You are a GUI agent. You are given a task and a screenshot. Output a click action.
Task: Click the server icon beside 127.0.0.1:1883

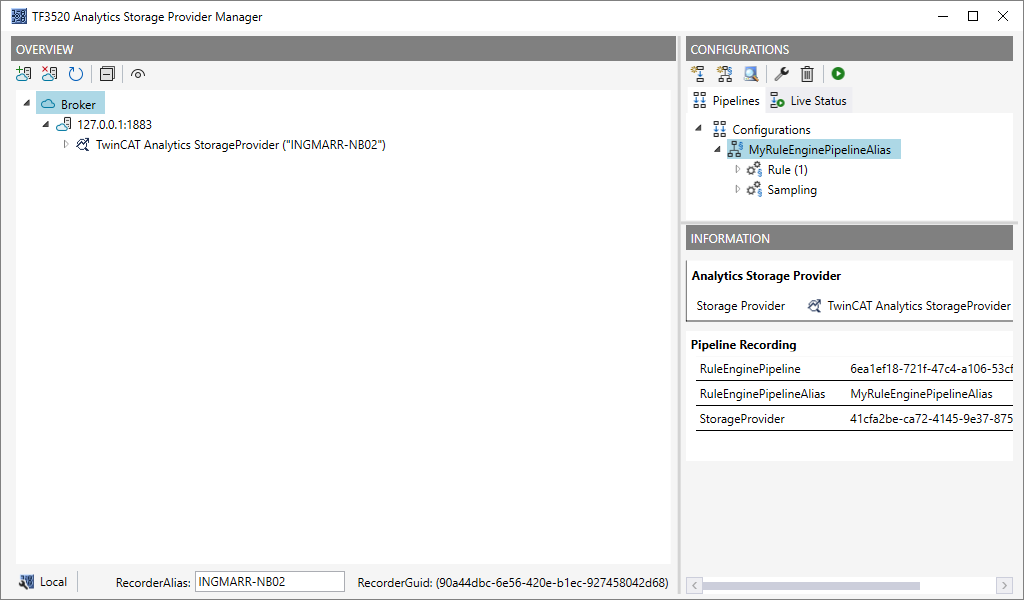(x=63, y=124)
